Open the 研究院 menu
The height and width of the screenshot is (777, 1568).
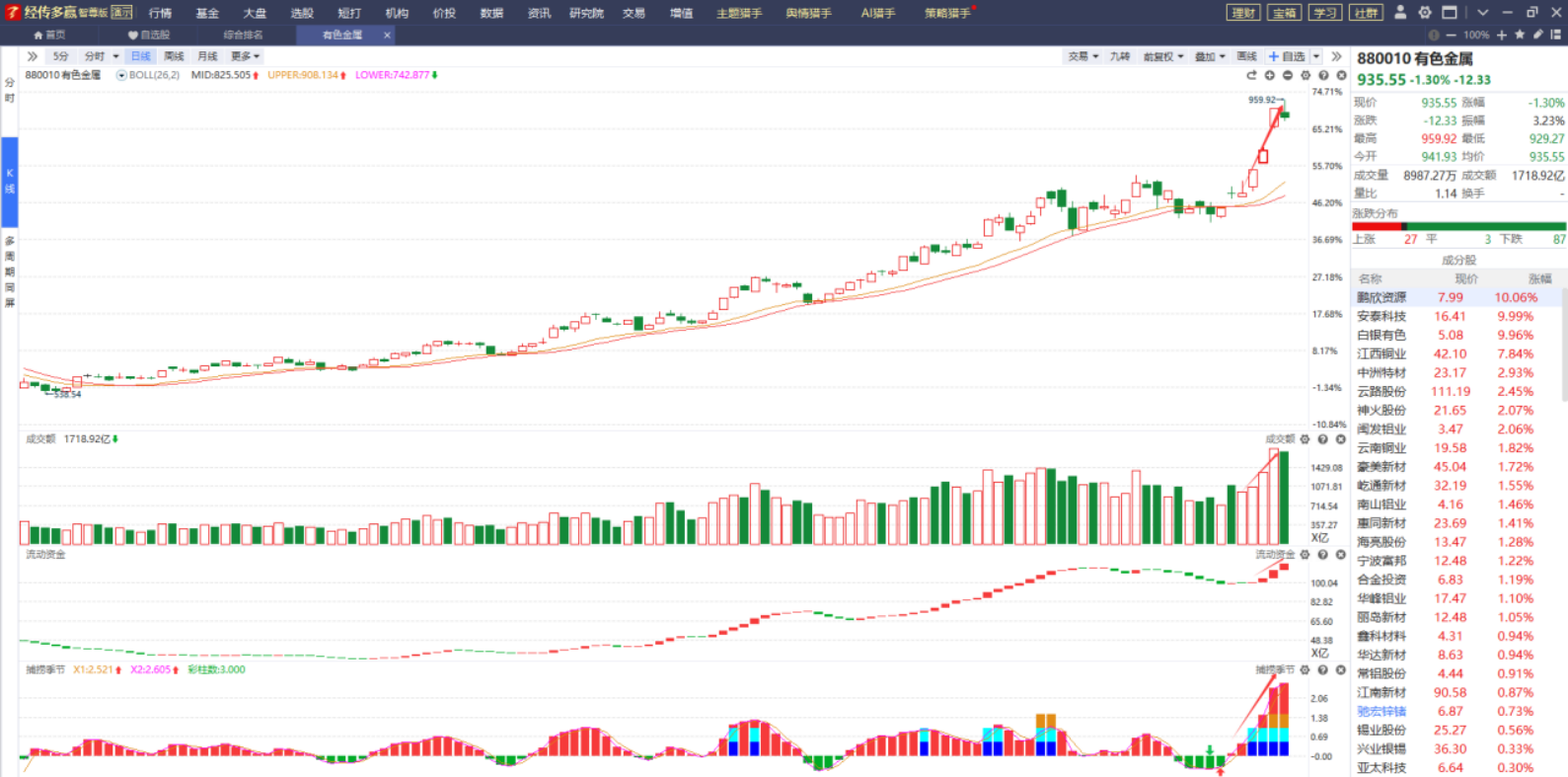[x=586, y=13]
